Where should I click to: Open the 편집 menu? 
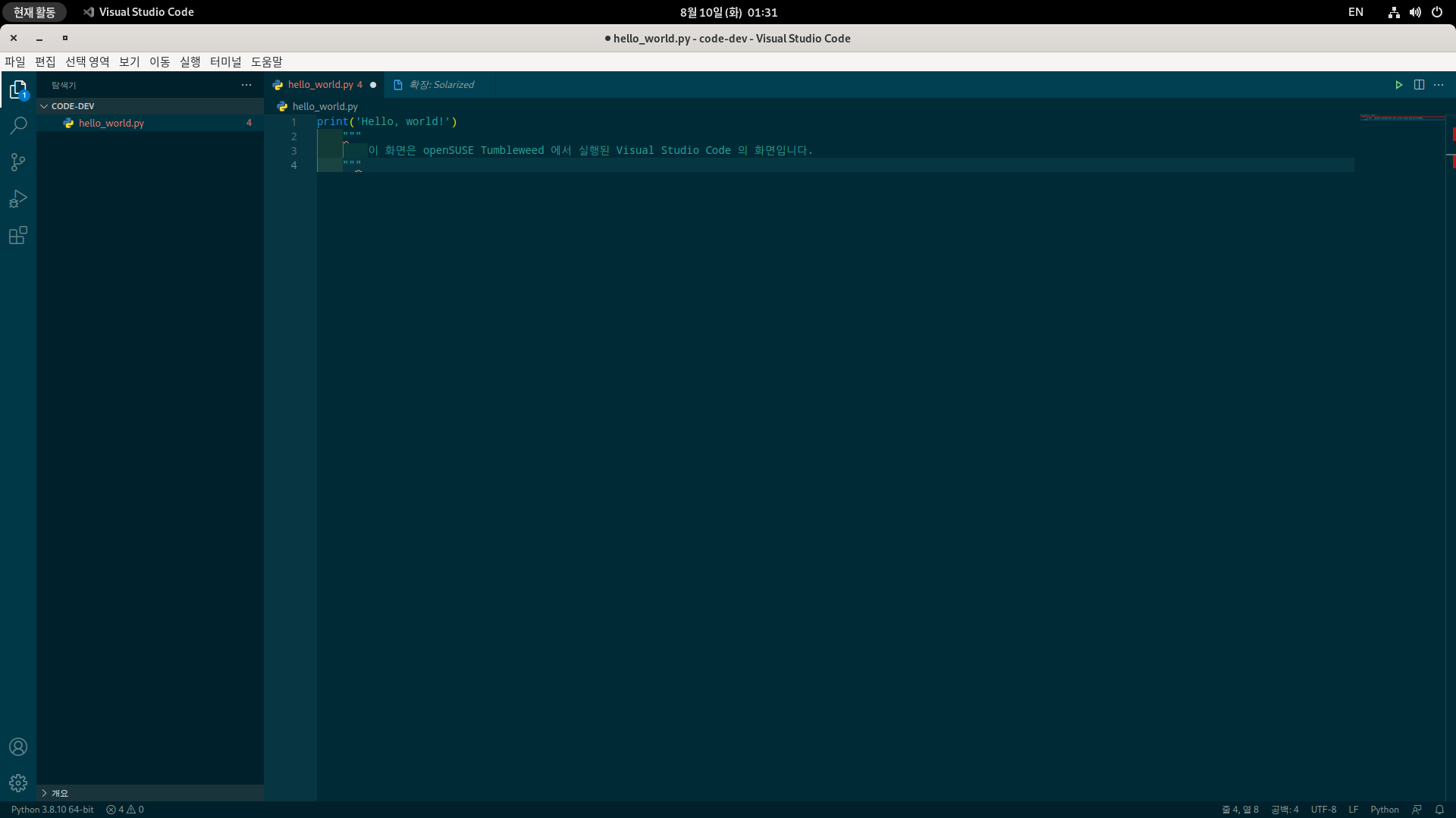[45, 61]
